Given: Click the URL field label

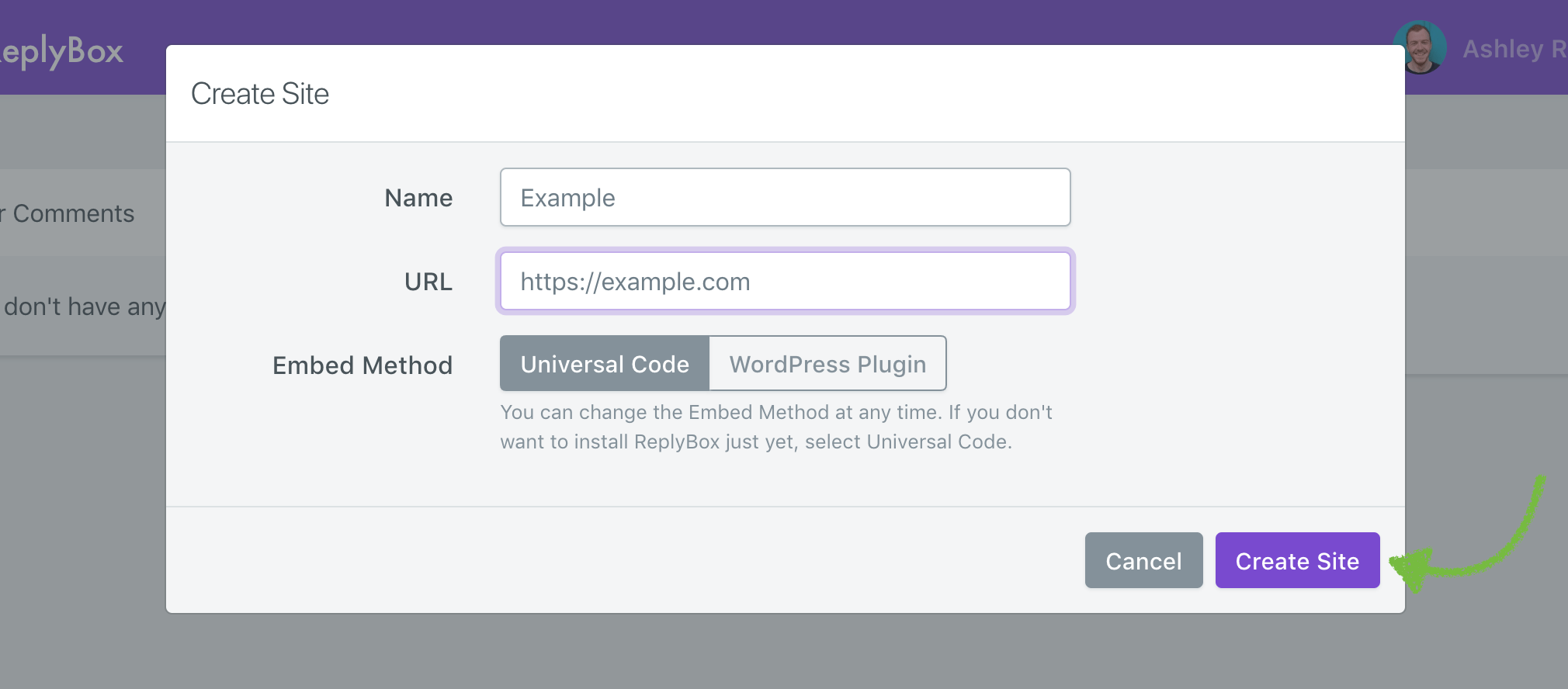Looking at the screenshot, I should pyautogui.click(x=428, y=282).
